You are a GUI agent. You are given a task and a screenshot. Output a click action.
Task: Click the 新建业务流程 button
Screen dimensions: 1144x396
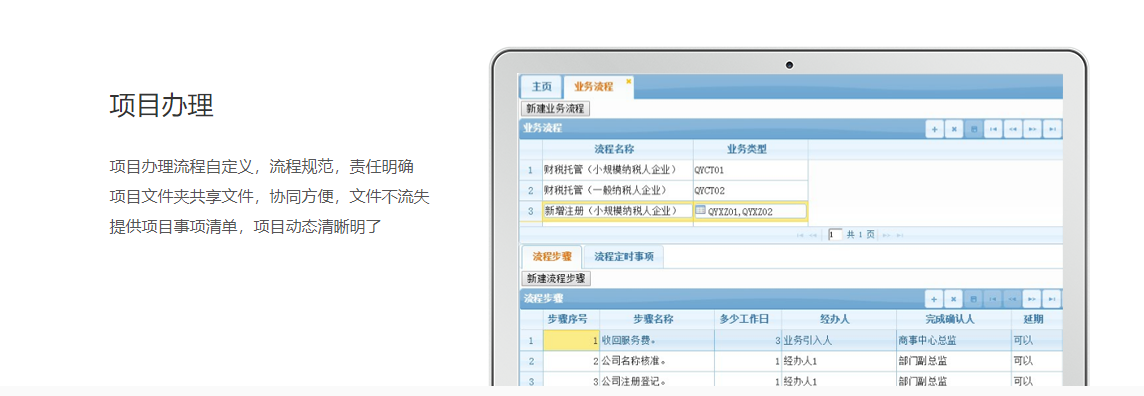[x=555, y=109]
